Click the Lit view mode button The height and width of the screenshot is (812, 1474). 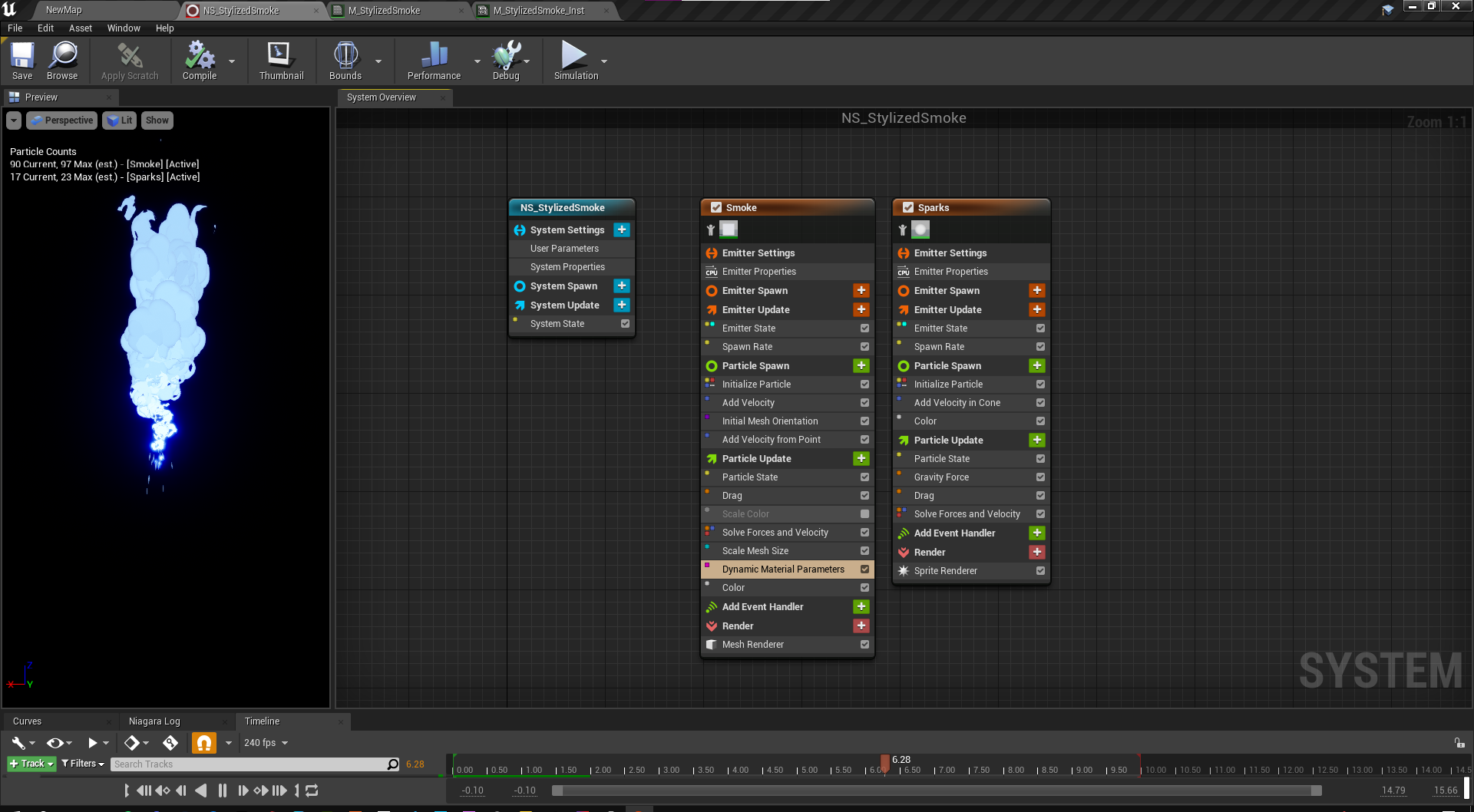click(120, 120)
